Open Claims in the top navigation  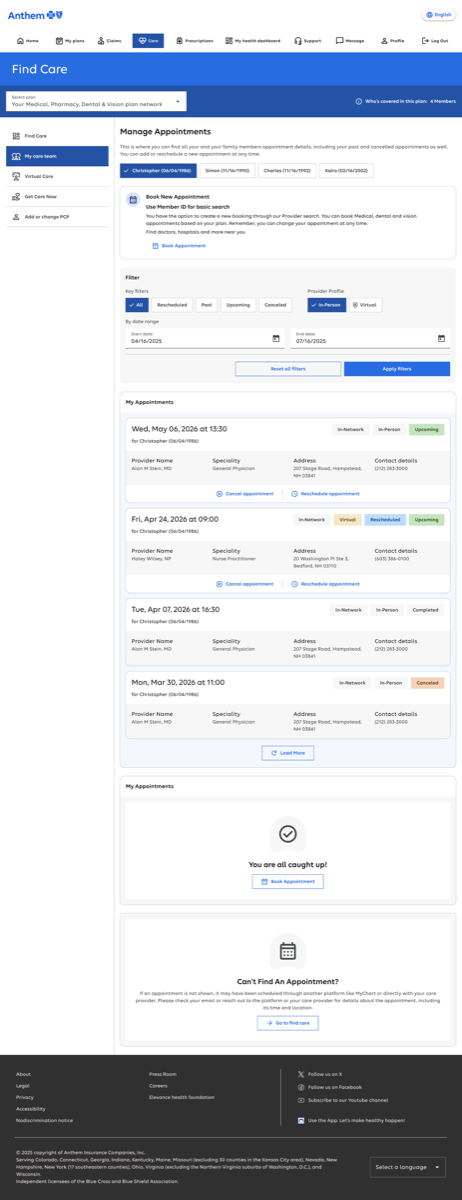(110, 41)
